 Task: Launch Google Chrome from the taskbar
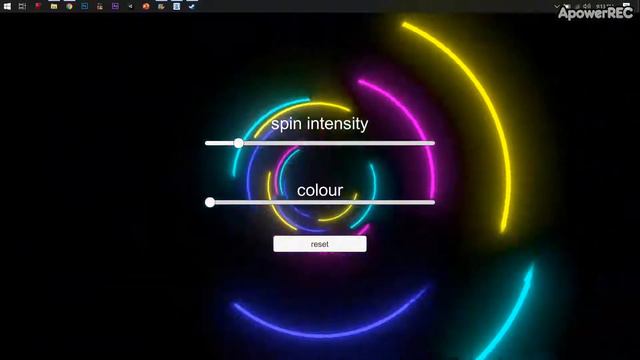[x=69, y=6]
